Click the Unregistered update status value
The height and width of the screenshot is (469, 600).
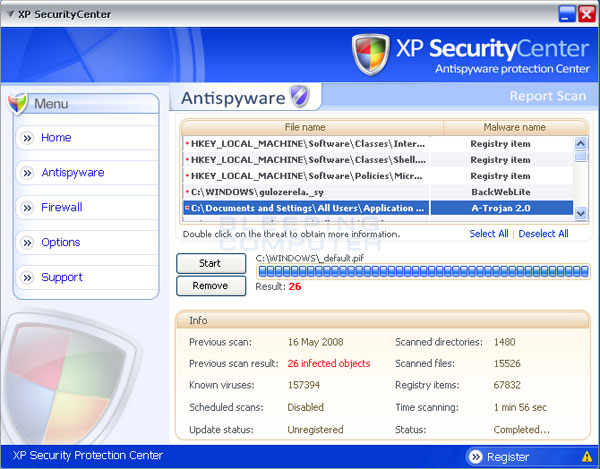coord(315,430)
